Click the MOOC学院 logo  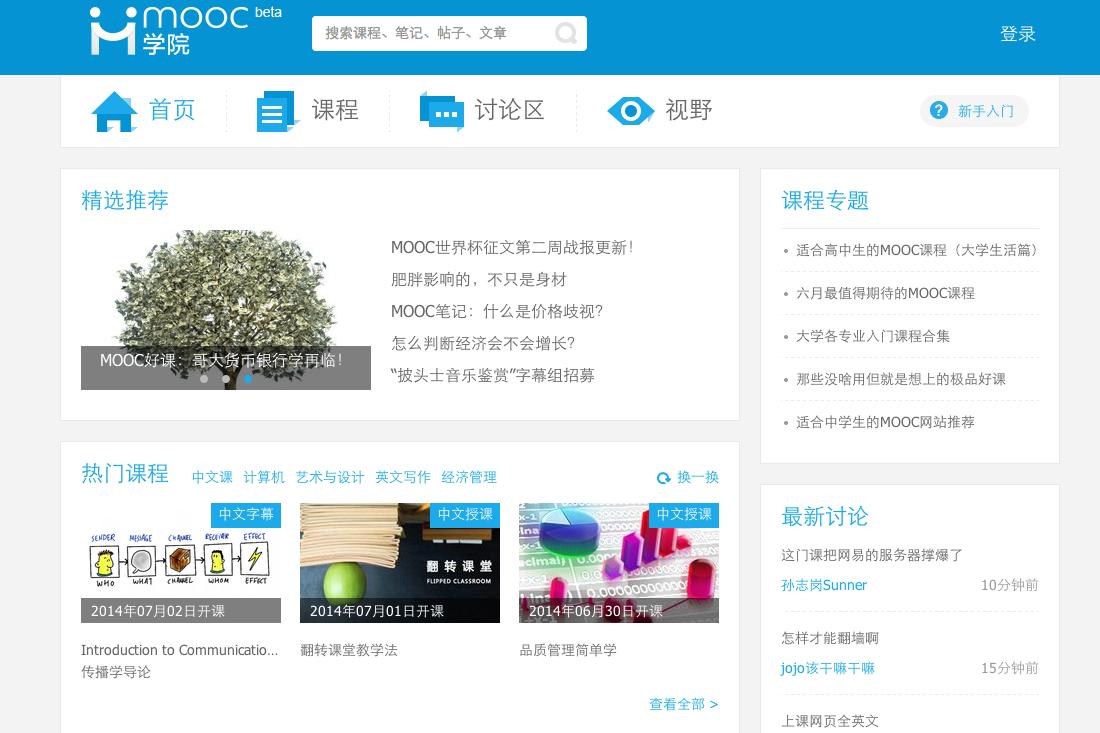click(x=185, y=31)
